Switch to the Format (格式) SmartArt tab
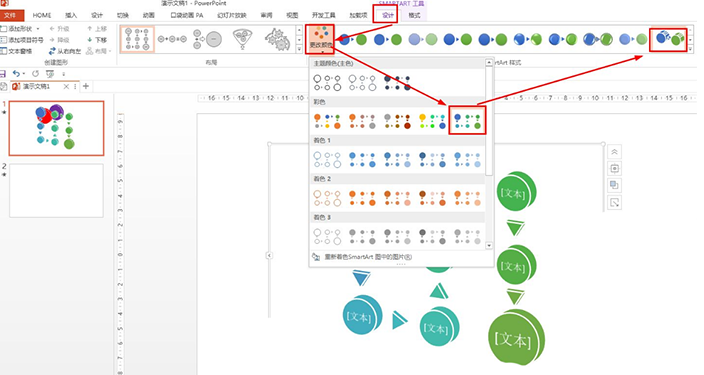Image resolution: width=704 pixels, height=375 pixels. [414, 15]
